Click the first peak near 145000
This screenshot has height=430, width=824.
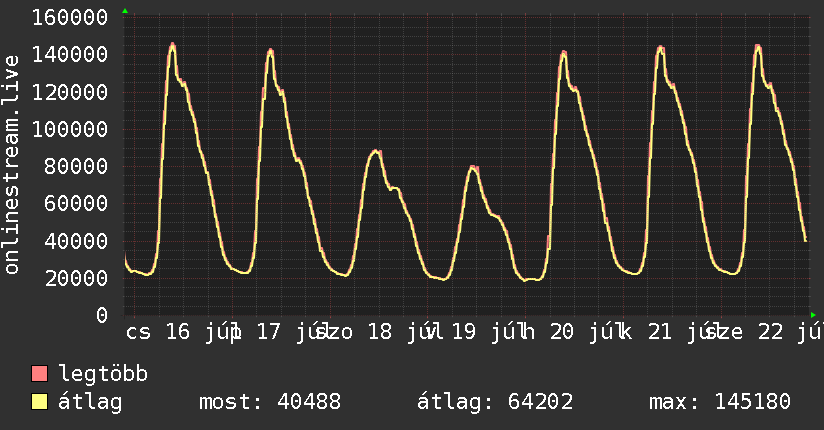(x=172, y=45)
